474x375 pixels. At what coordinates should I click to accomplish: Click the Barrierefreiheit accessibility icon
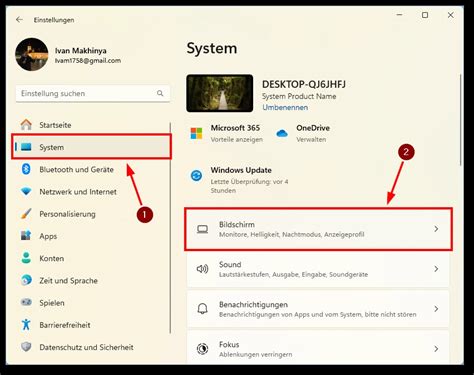point(26,324)
